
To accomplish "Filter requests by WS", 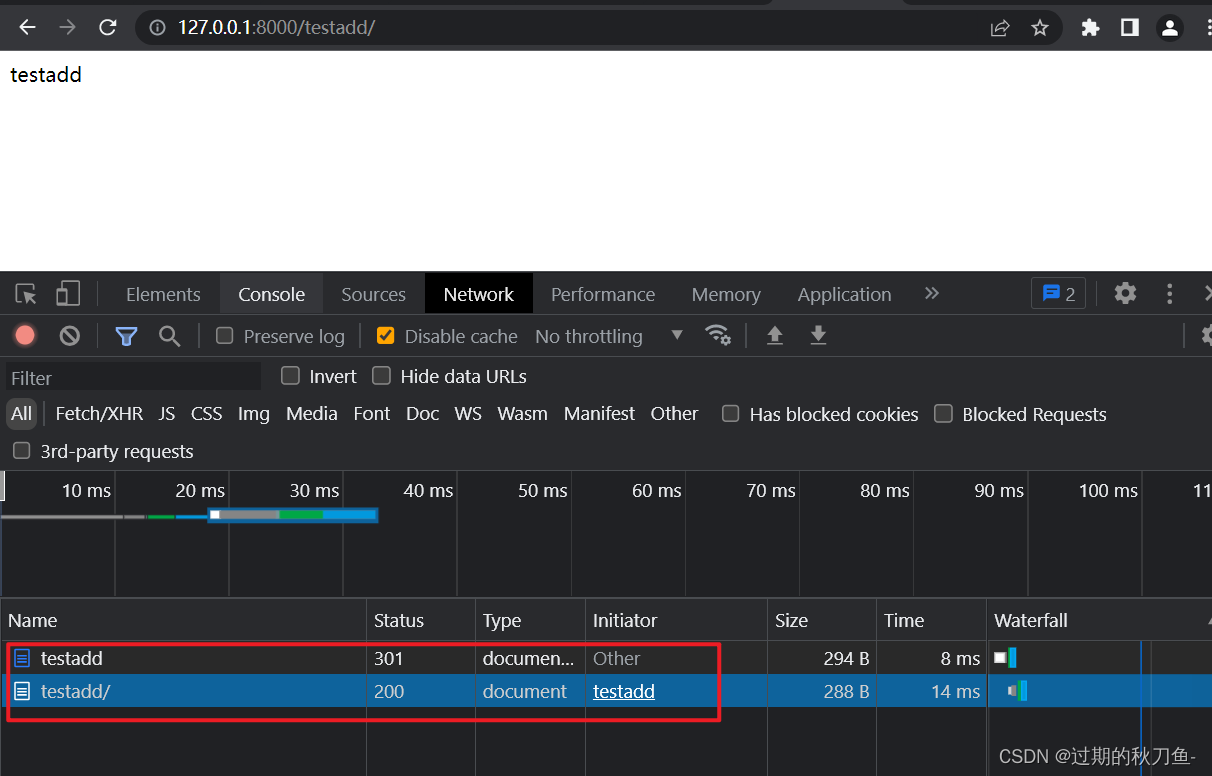I will tap(468, 414).
